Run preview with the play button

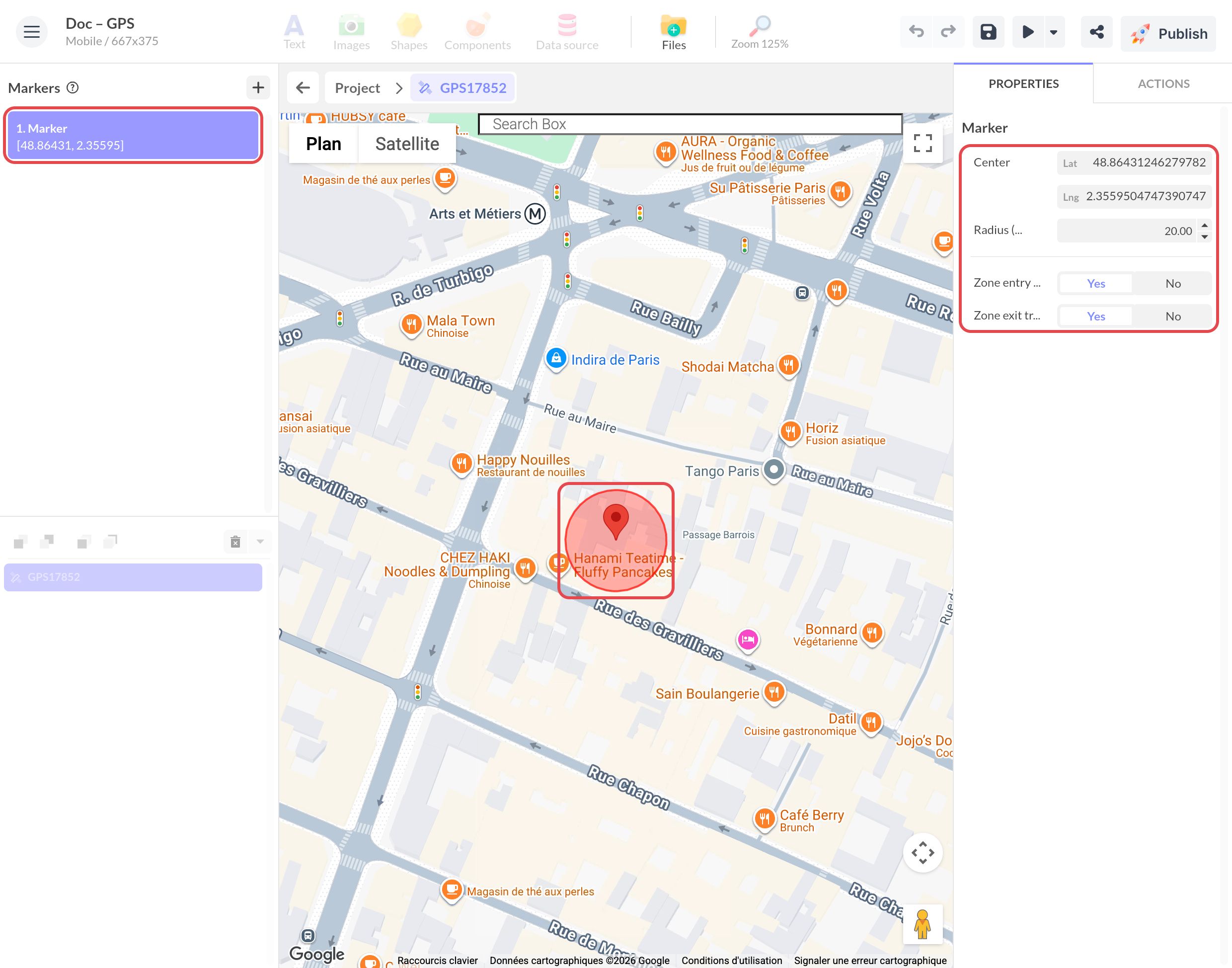1027,32
